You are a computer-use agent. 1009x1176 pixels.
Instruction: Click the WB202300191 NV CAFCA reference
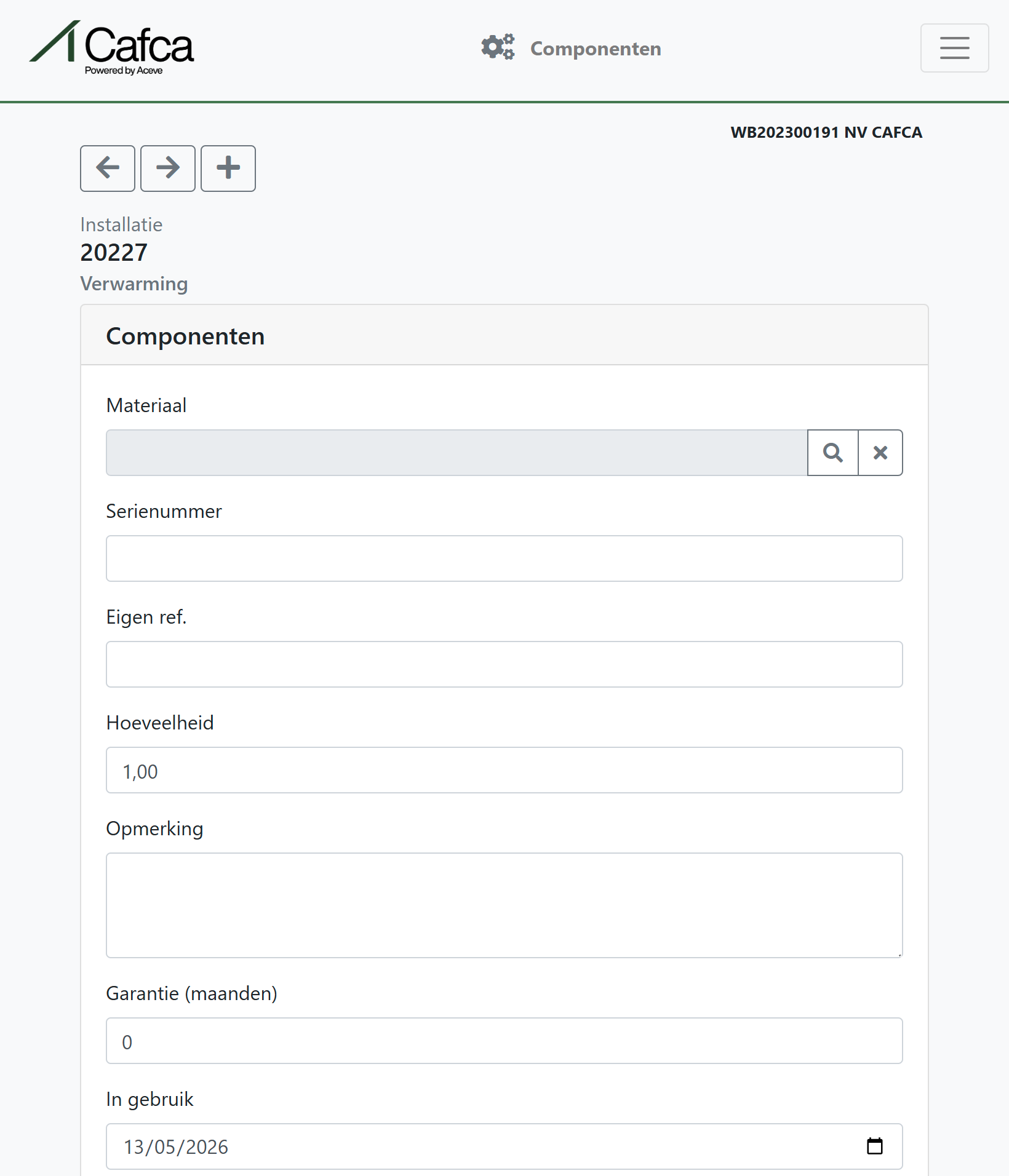(x=826, y=132)
